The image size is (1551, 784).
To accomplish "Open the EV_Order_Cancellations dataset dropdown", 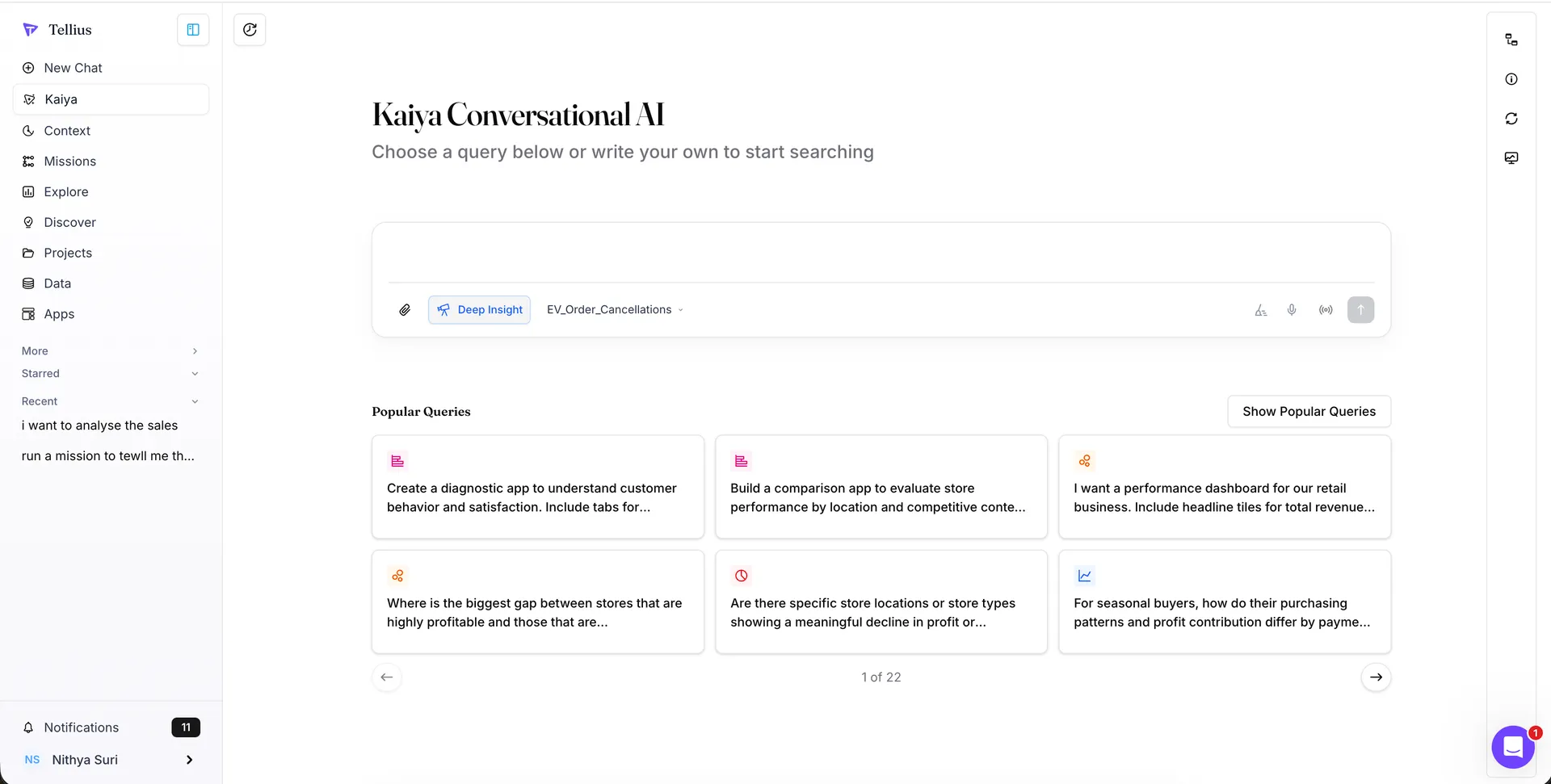I will [615, 310].
